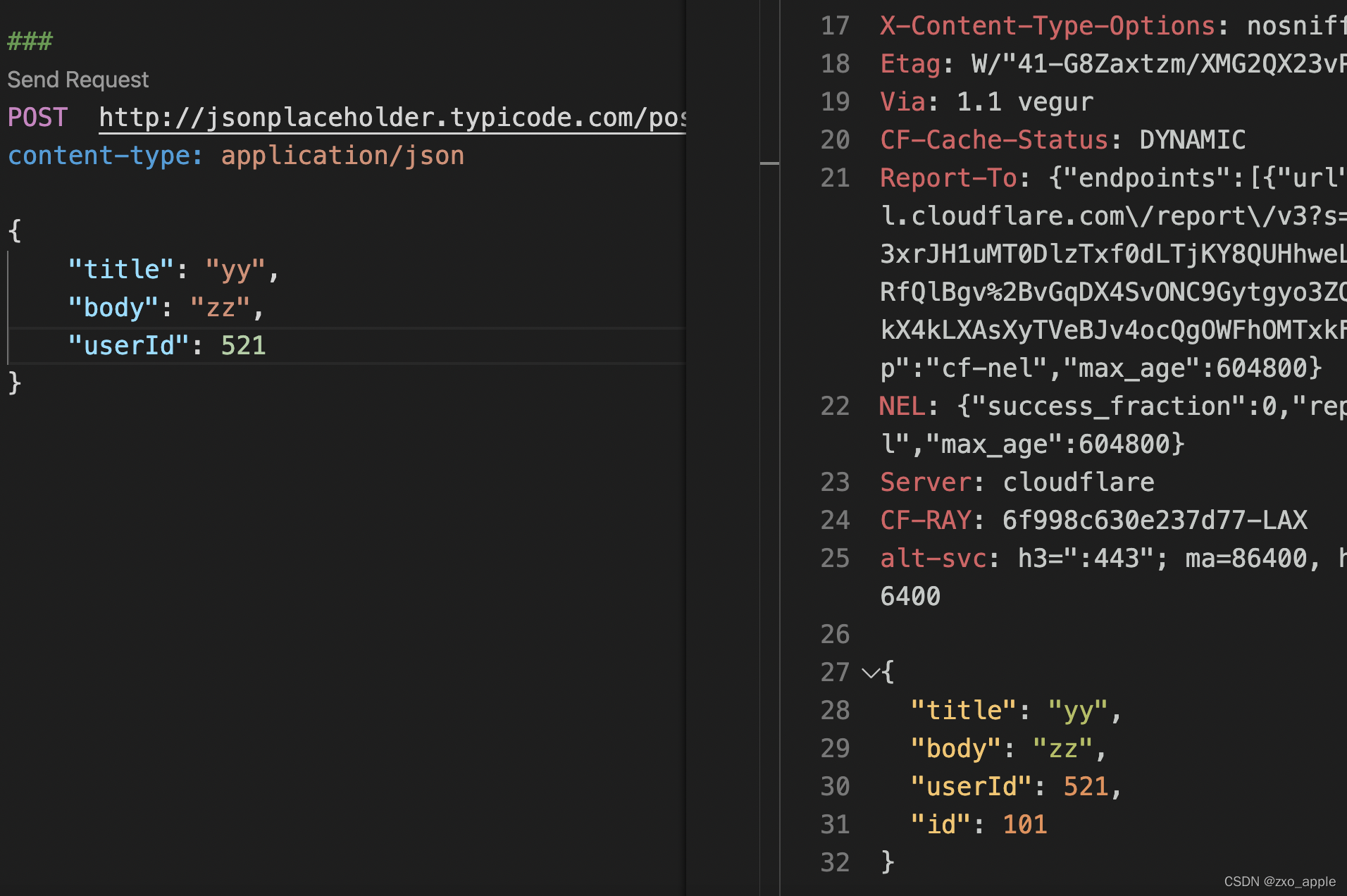Click the "title" key in request body

(x=121, y=270)
